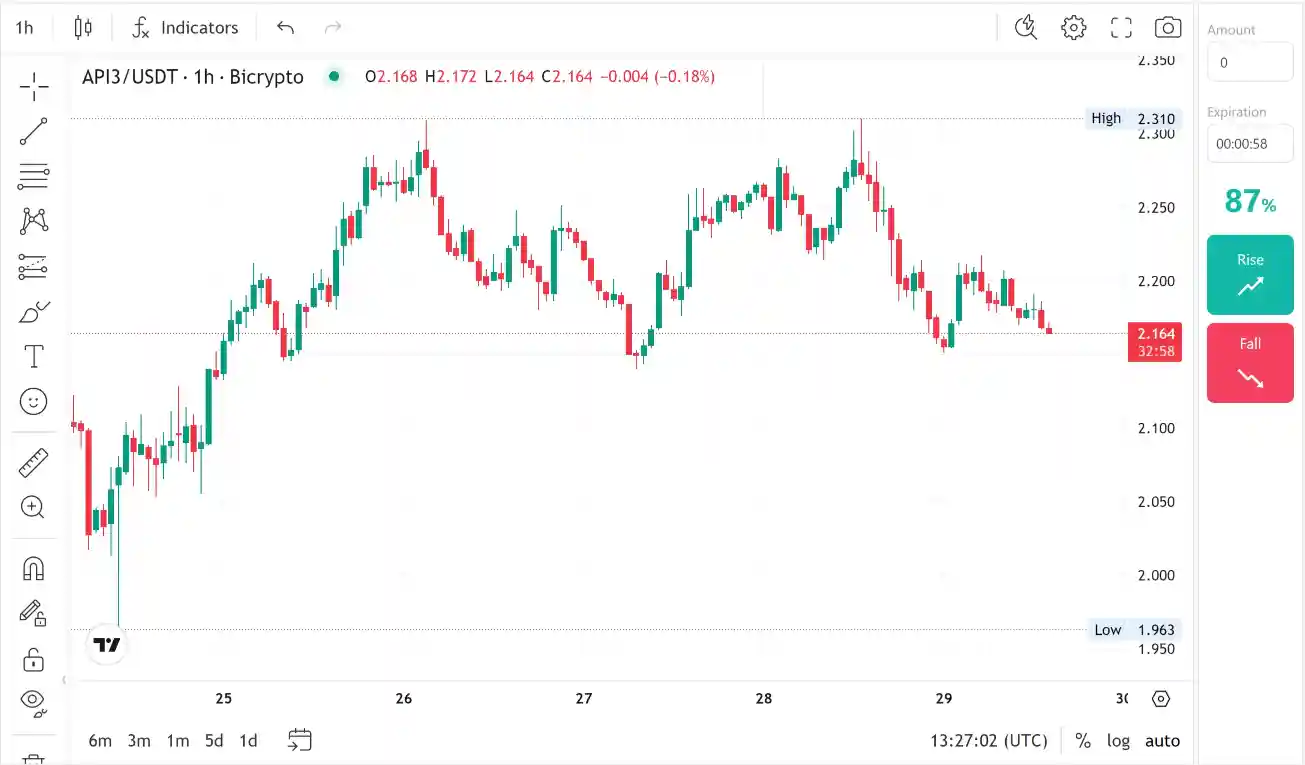Enter fullscreen chart mode

pos(1121,28)
